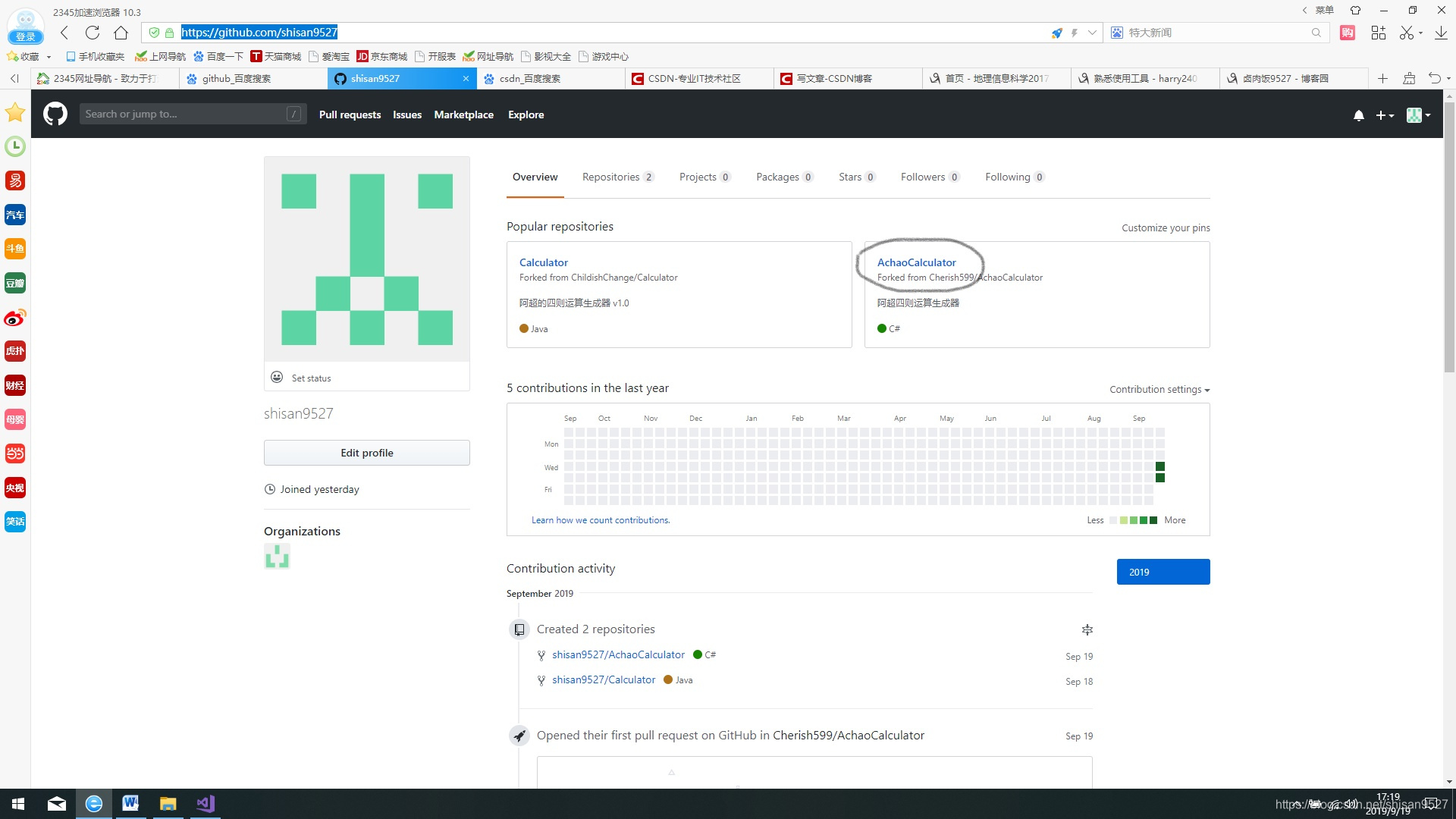Click the browser download arrow icon
The image size is (1456, 819).
(1441, 33)
